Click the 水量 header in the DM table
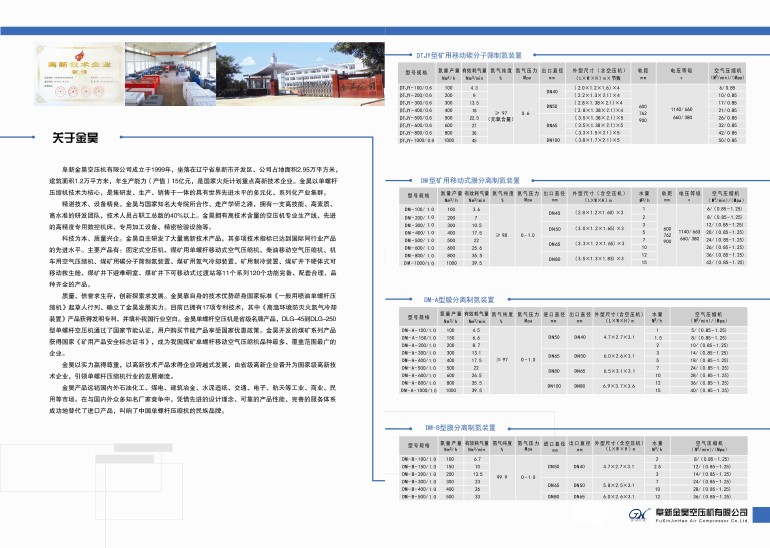This screenshot has width=770, height=548. [x=644, y=196]
